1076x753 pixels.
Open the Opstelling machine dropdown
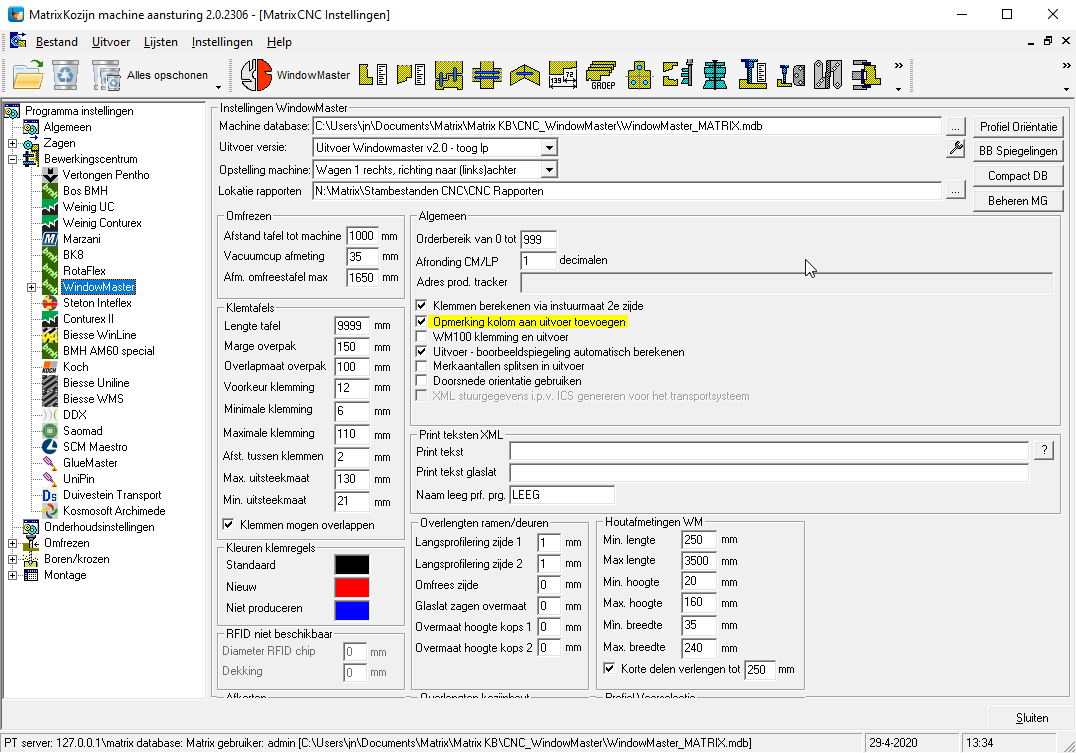click(x=547, y=168)
